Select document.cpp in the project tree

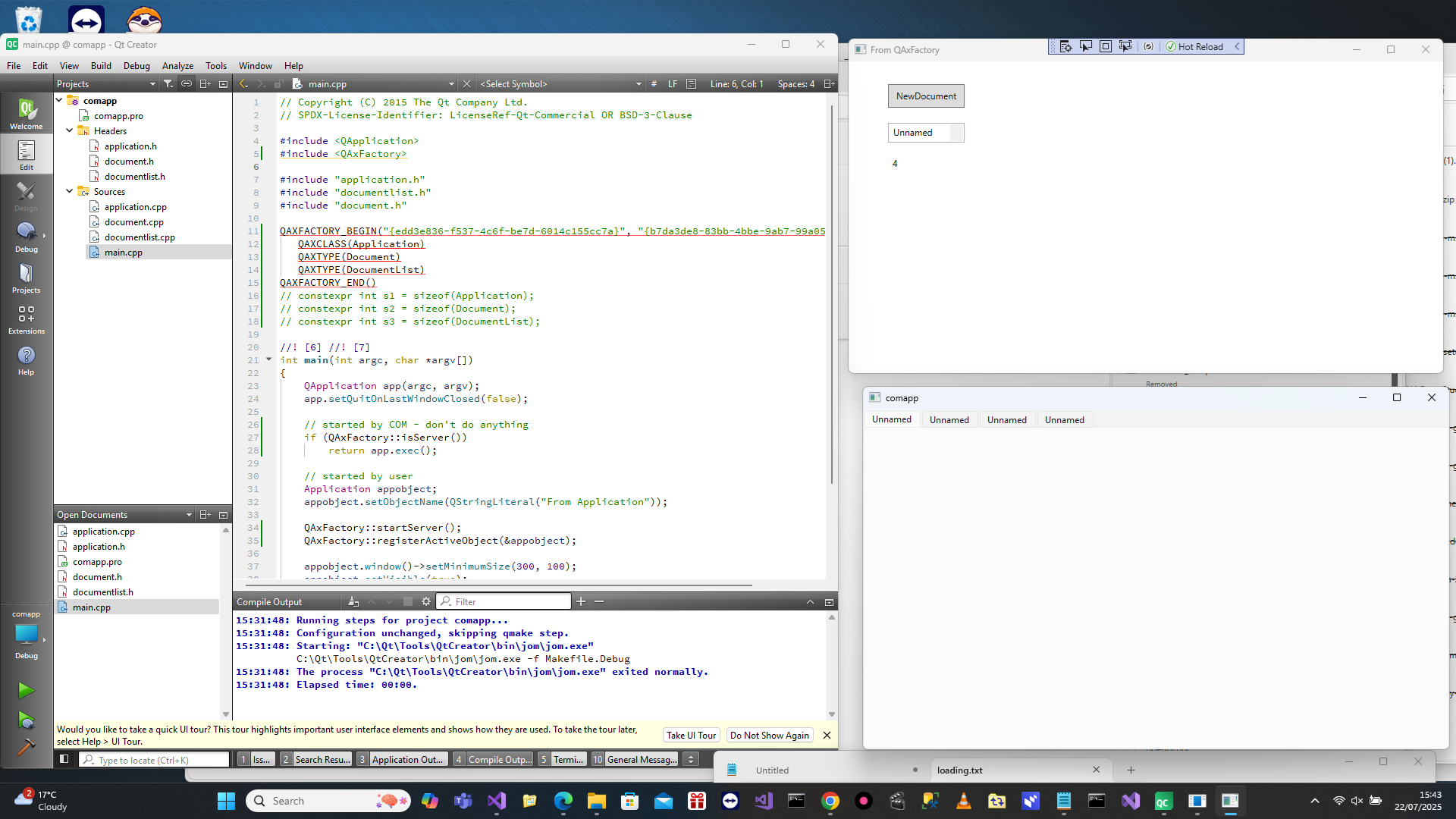(134, 221)
